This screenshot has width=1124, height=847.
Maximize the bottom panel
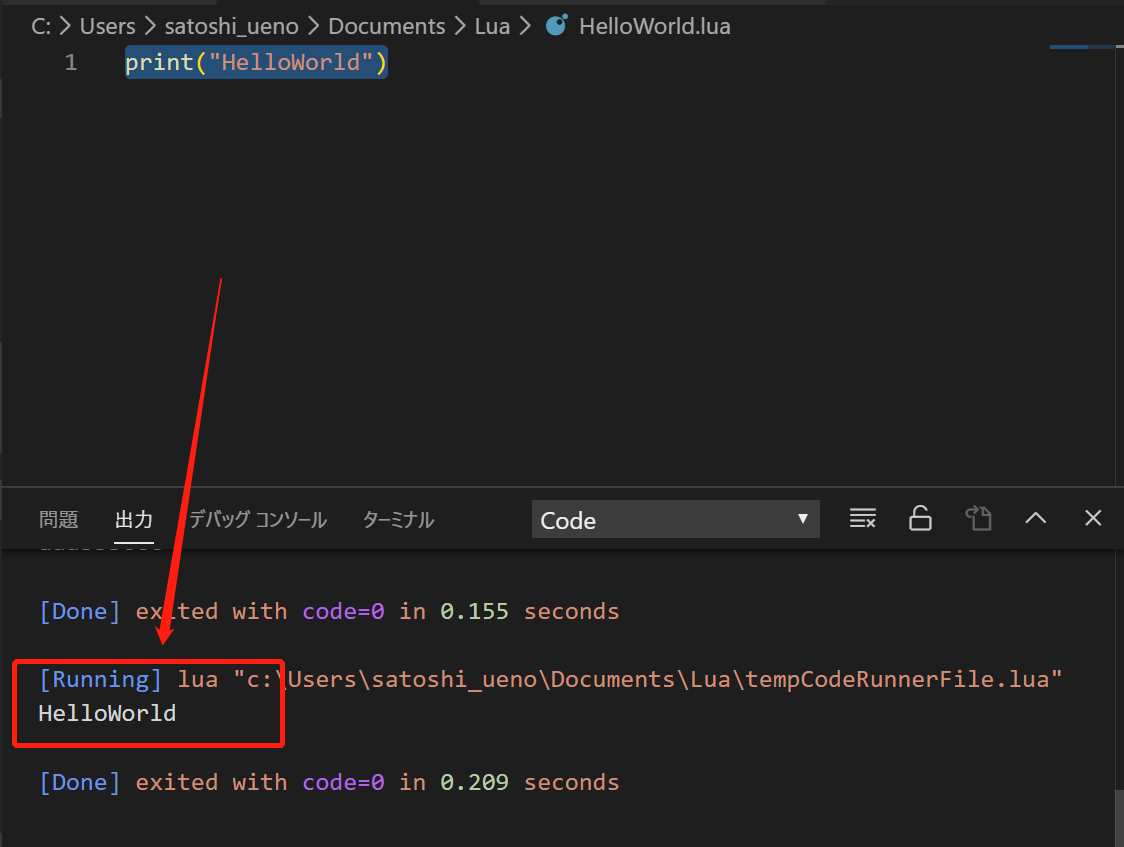pyautogui.click(x=1035, y=518)
